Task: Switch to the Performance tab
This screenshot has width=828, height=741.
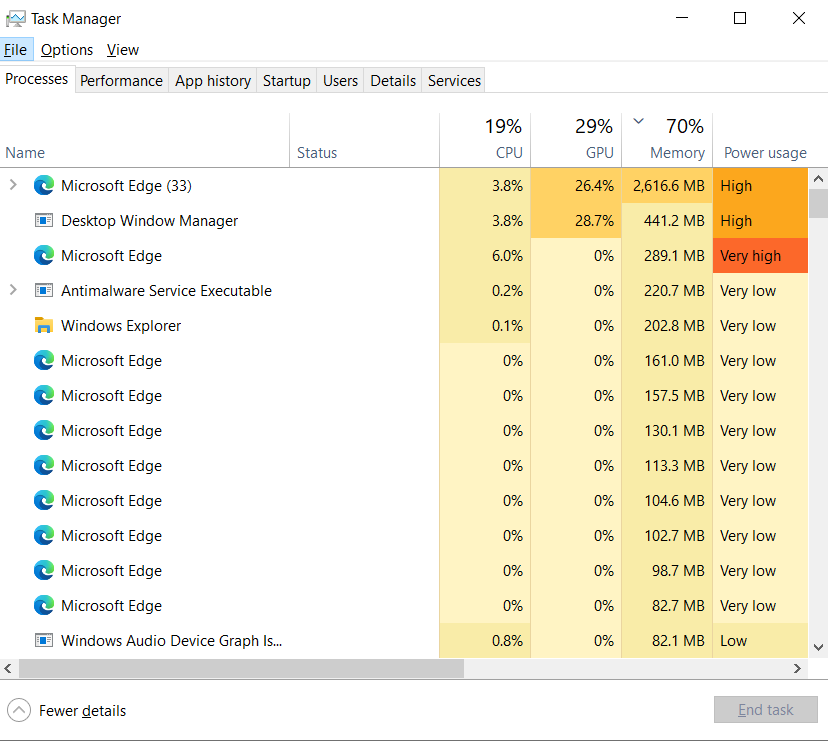Action: [121, 81]
